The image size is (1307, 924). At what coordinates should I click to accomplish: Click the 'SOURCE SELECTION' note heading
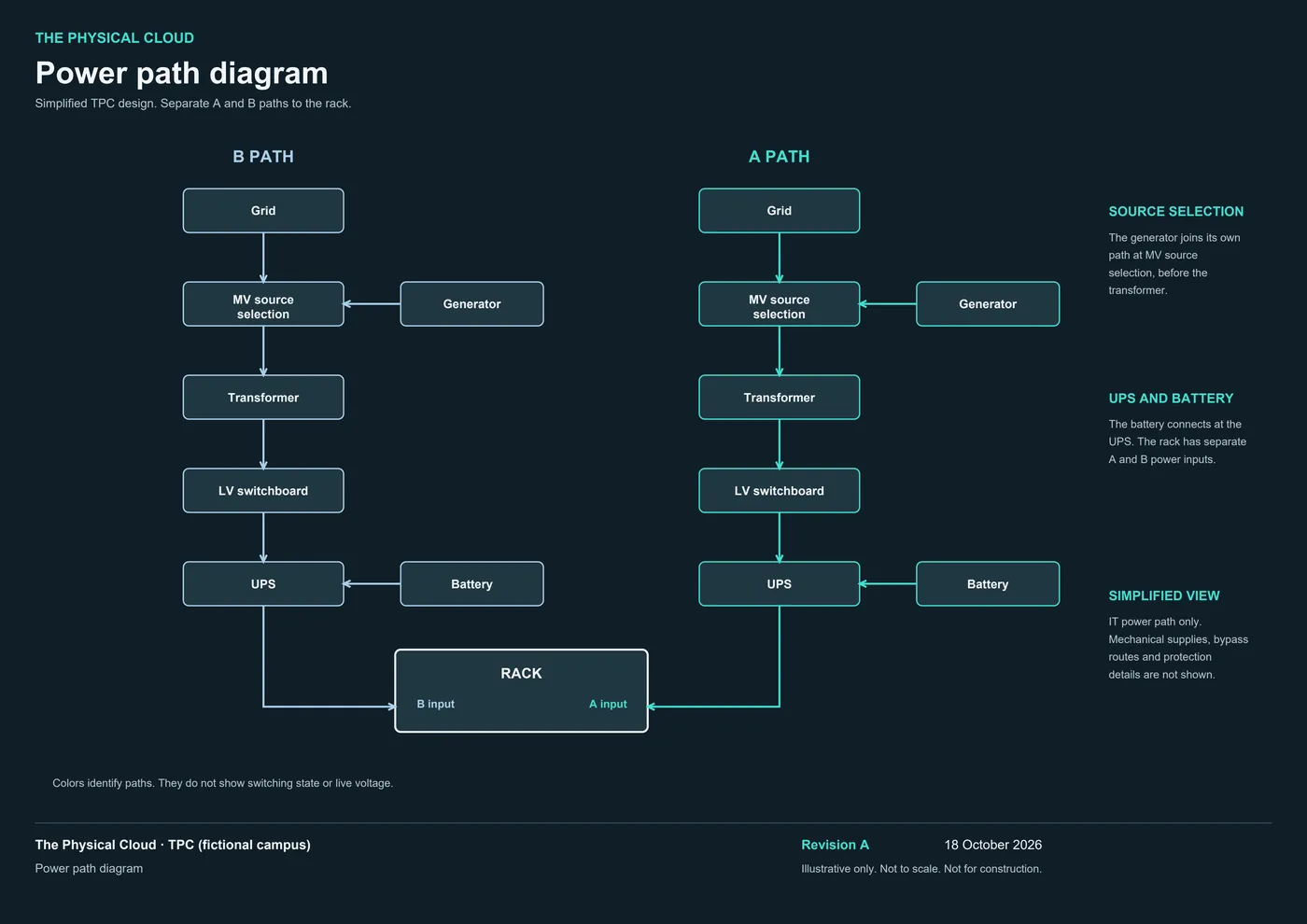(x=1176, y=212)
